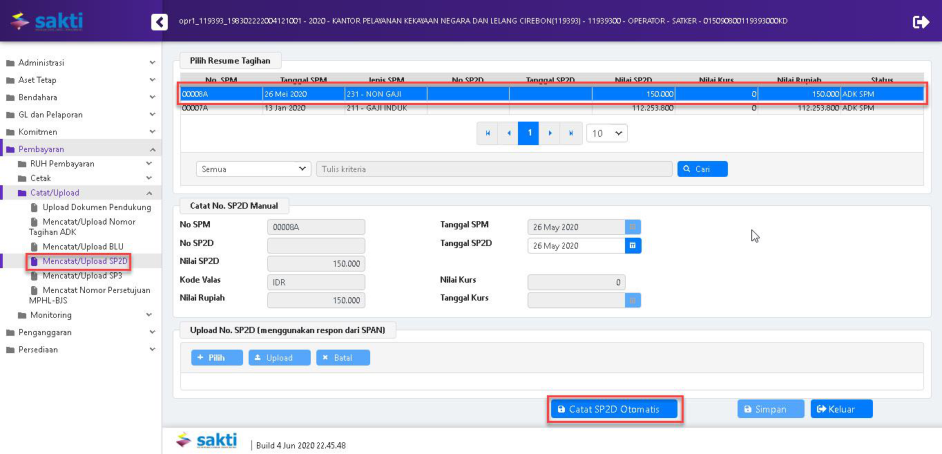The image size is (942, 454).
Task: Click the Keluar button
Action: pyautogui.click(x=841, y=409)
